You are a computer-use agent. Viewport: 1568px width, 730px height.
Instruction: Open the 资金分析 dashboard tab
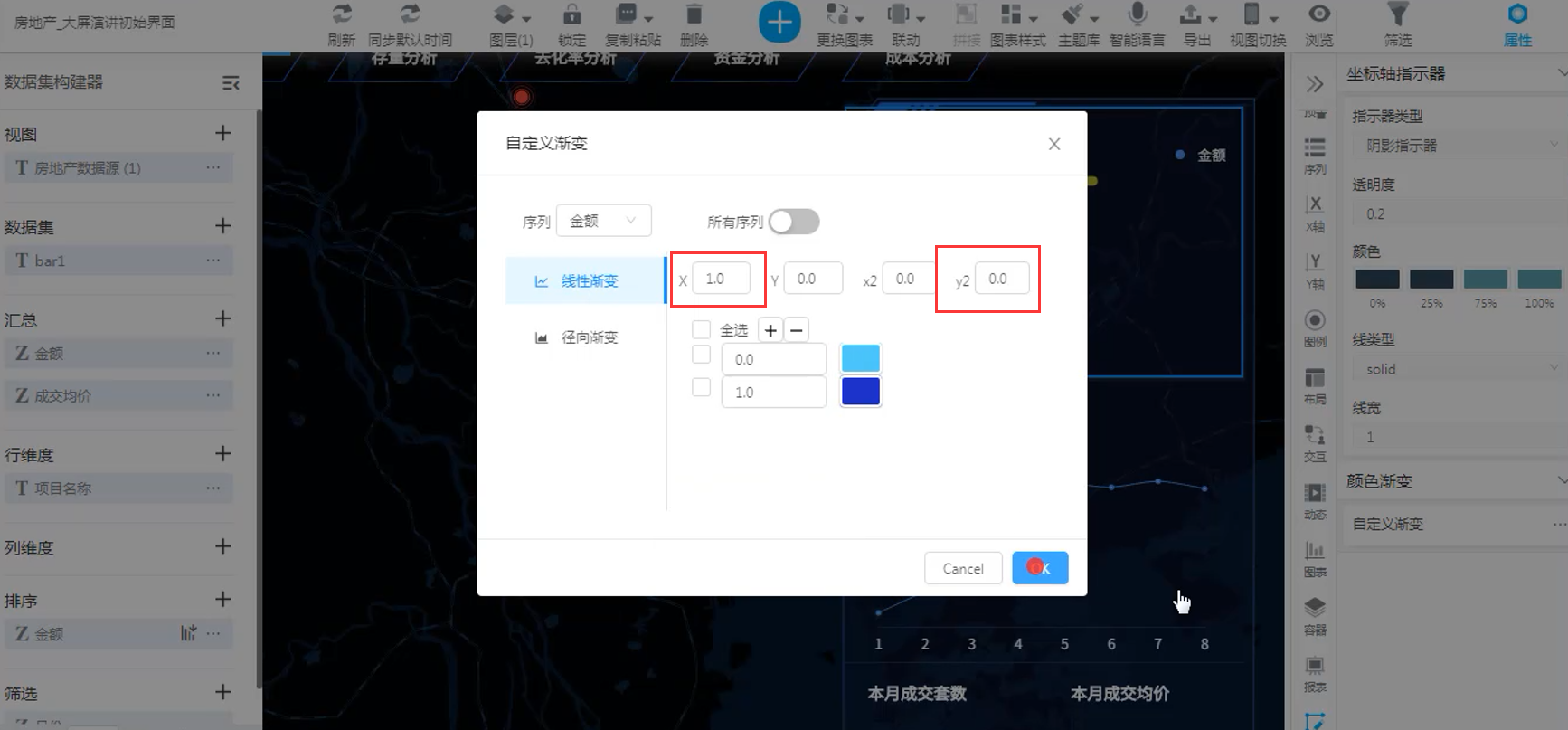click(x=747, y=60)
